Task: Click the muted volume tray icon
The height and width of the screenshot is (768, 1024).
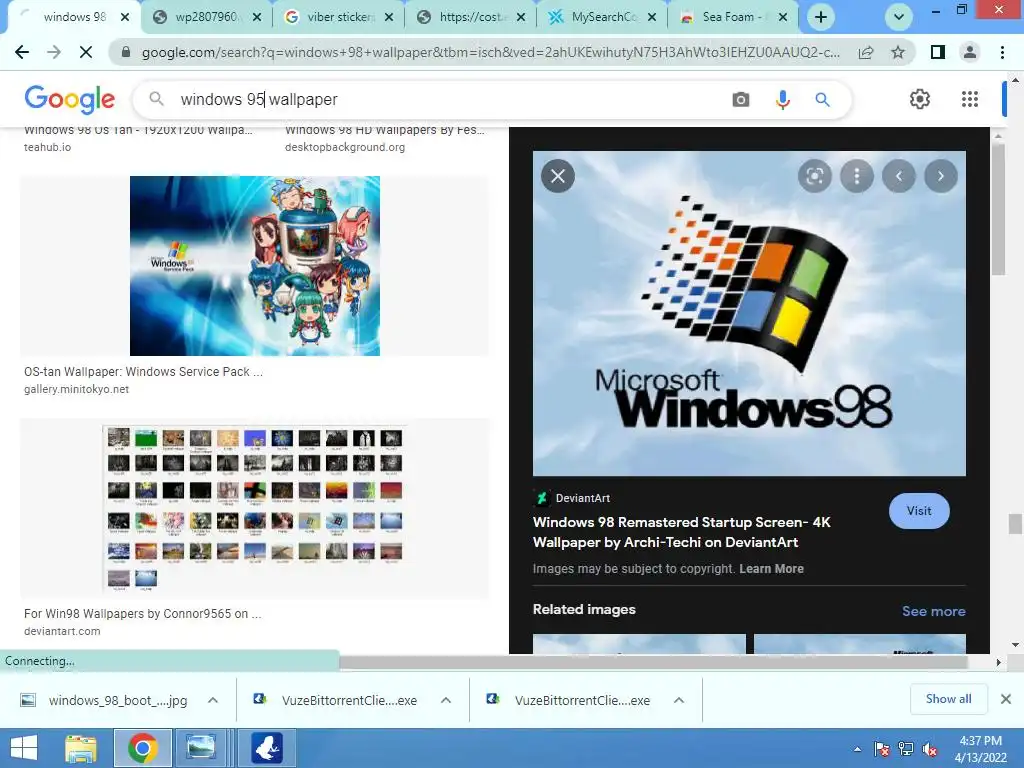Action: coord(930,750)
